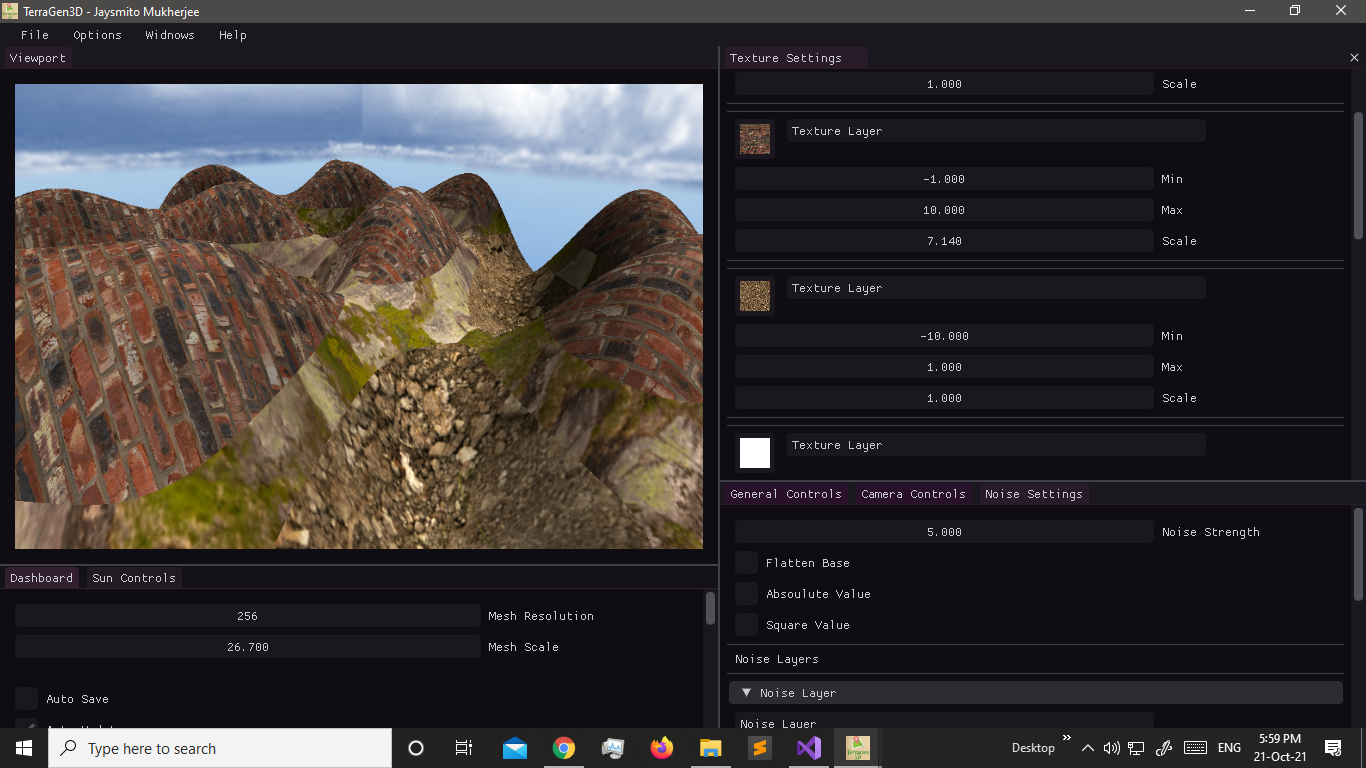Open Visual Studio from the taskbar

tap(809, 748)
